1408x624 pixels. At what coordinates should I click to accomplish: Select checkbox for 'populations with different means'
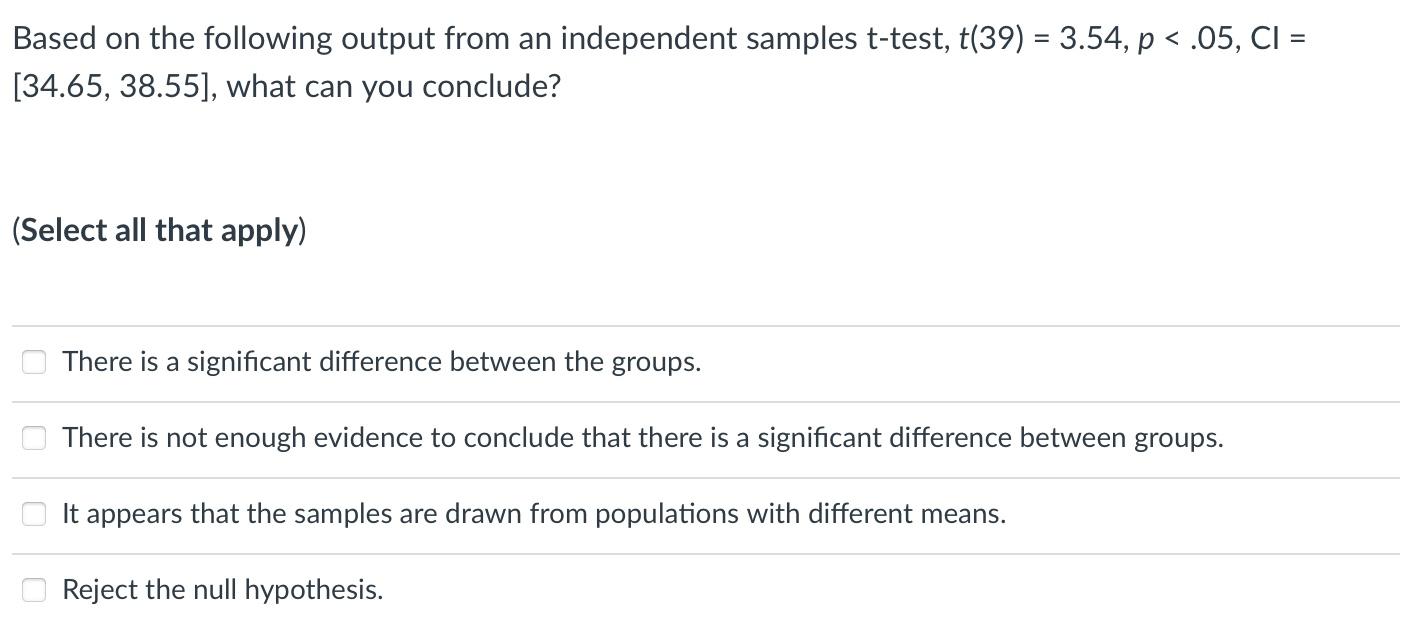[34, 514]
